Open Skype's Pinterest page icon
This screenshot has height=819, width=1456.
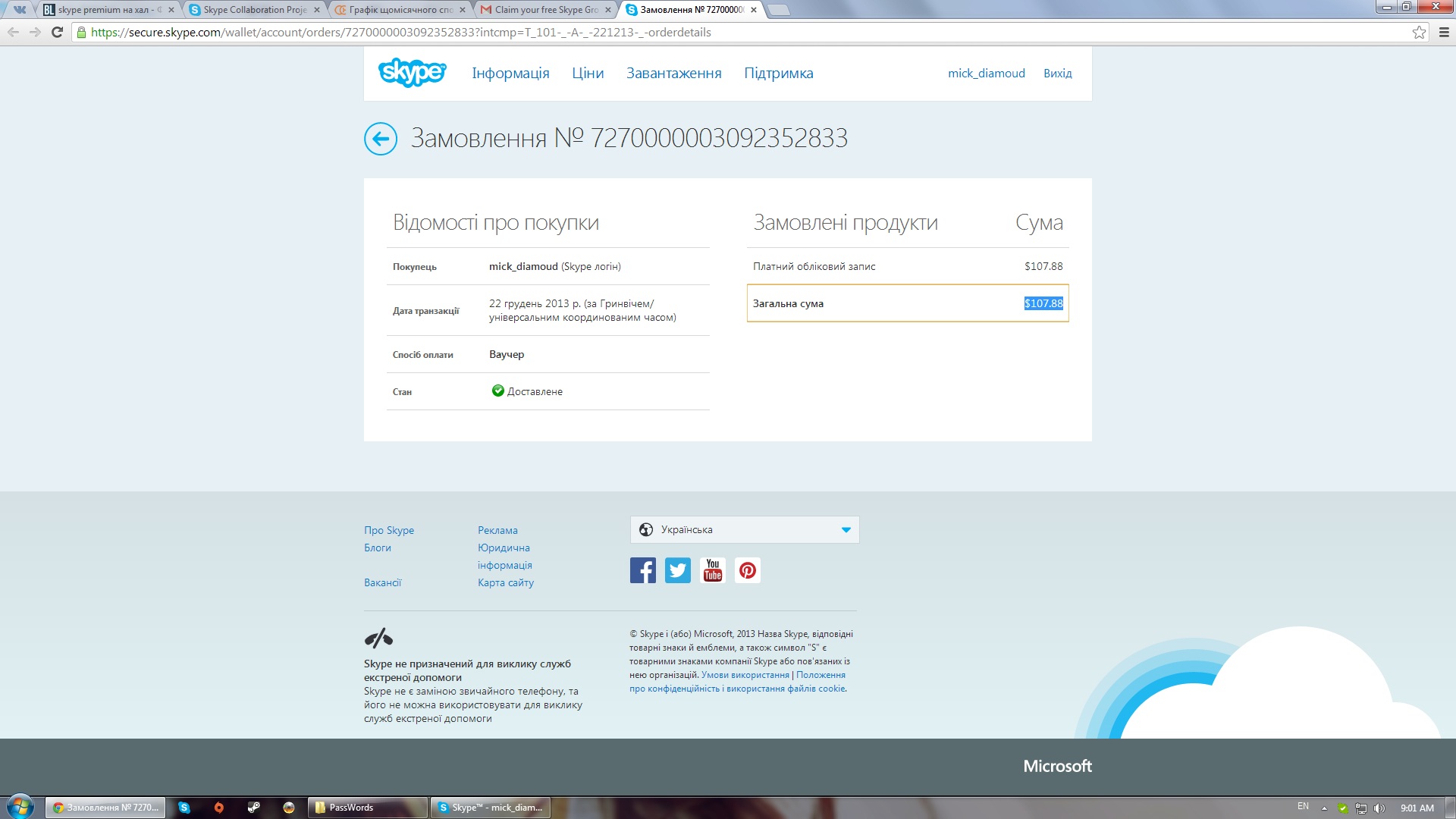click(x=747, y=570)
